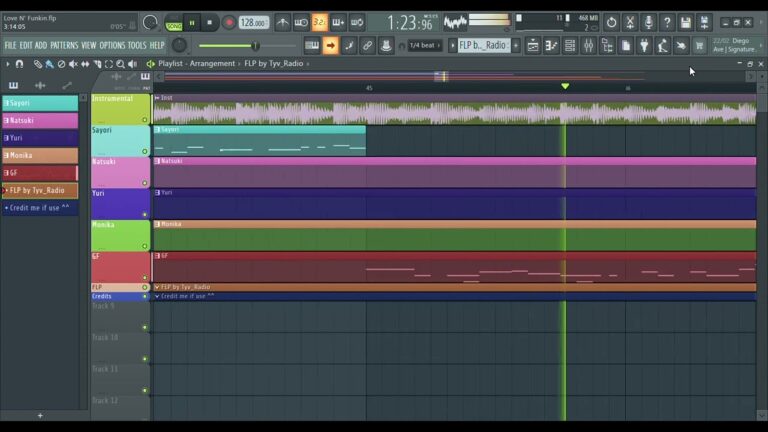The image size is (768, 432).
Task: Open the FILE menu
Action: tap(10, 46)
